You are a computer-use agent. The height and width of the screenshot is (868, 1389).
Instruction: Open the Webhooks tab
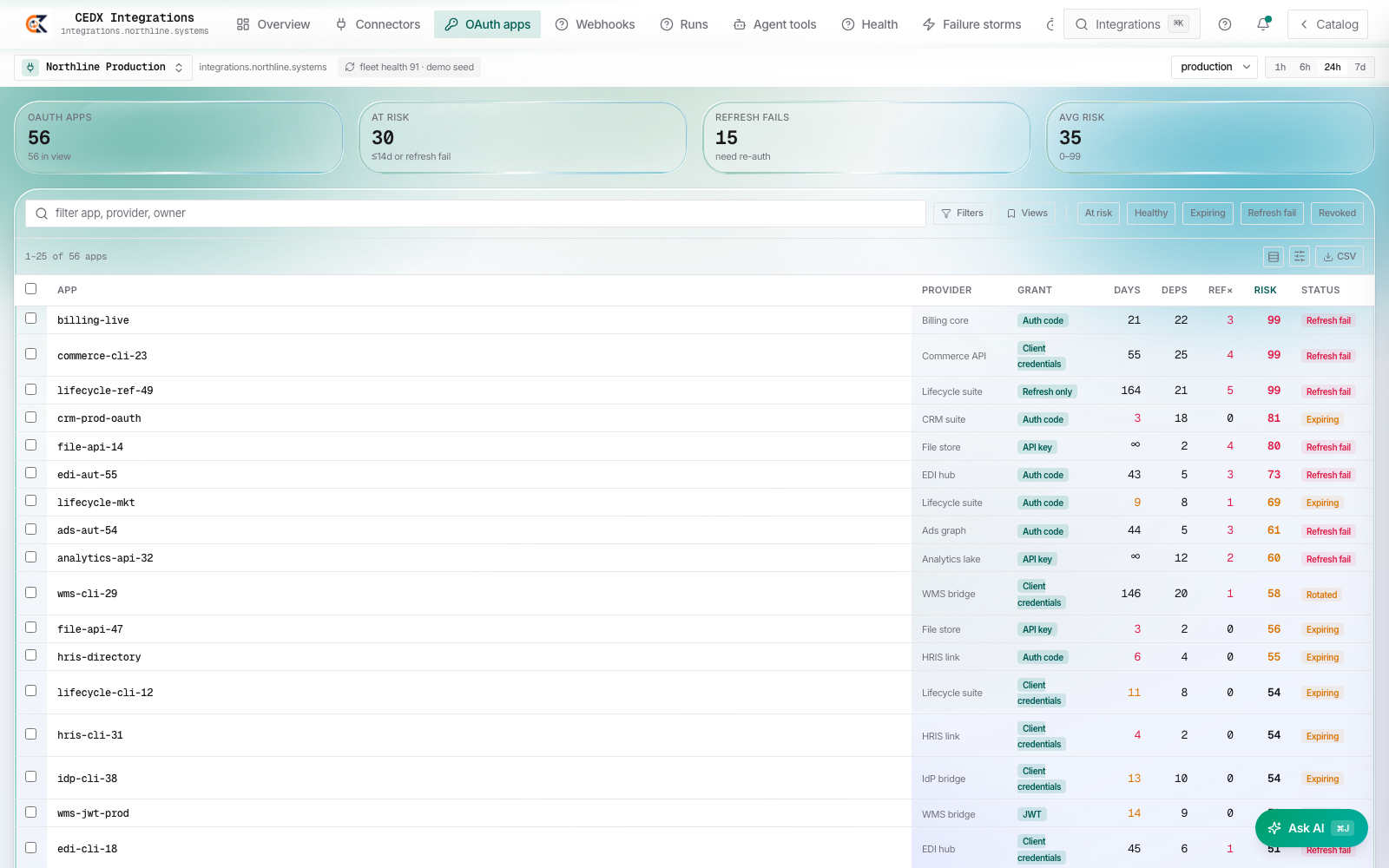(596, 24)
